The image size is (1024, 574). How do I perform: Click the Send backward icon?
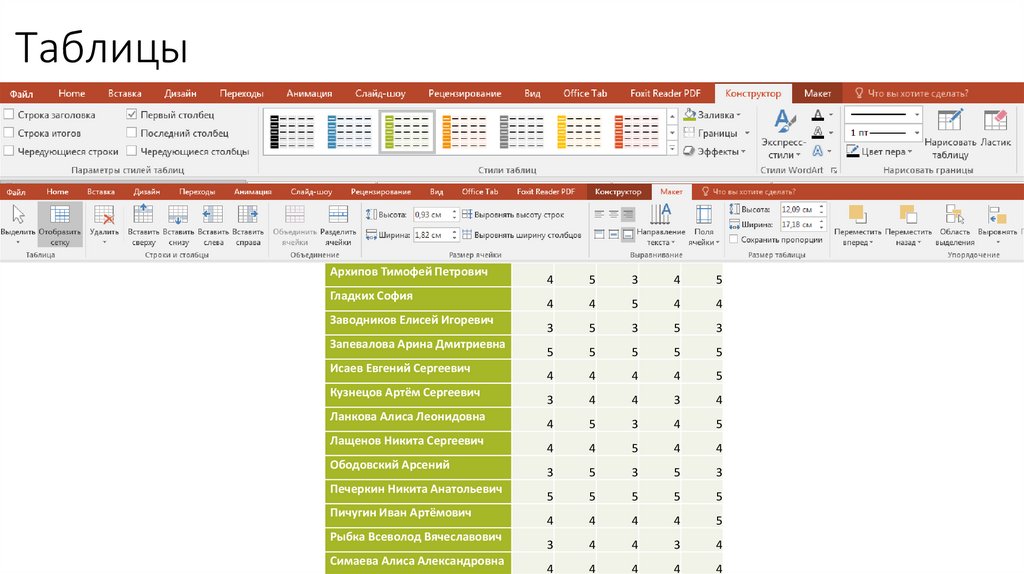click(x=908, y=214)
